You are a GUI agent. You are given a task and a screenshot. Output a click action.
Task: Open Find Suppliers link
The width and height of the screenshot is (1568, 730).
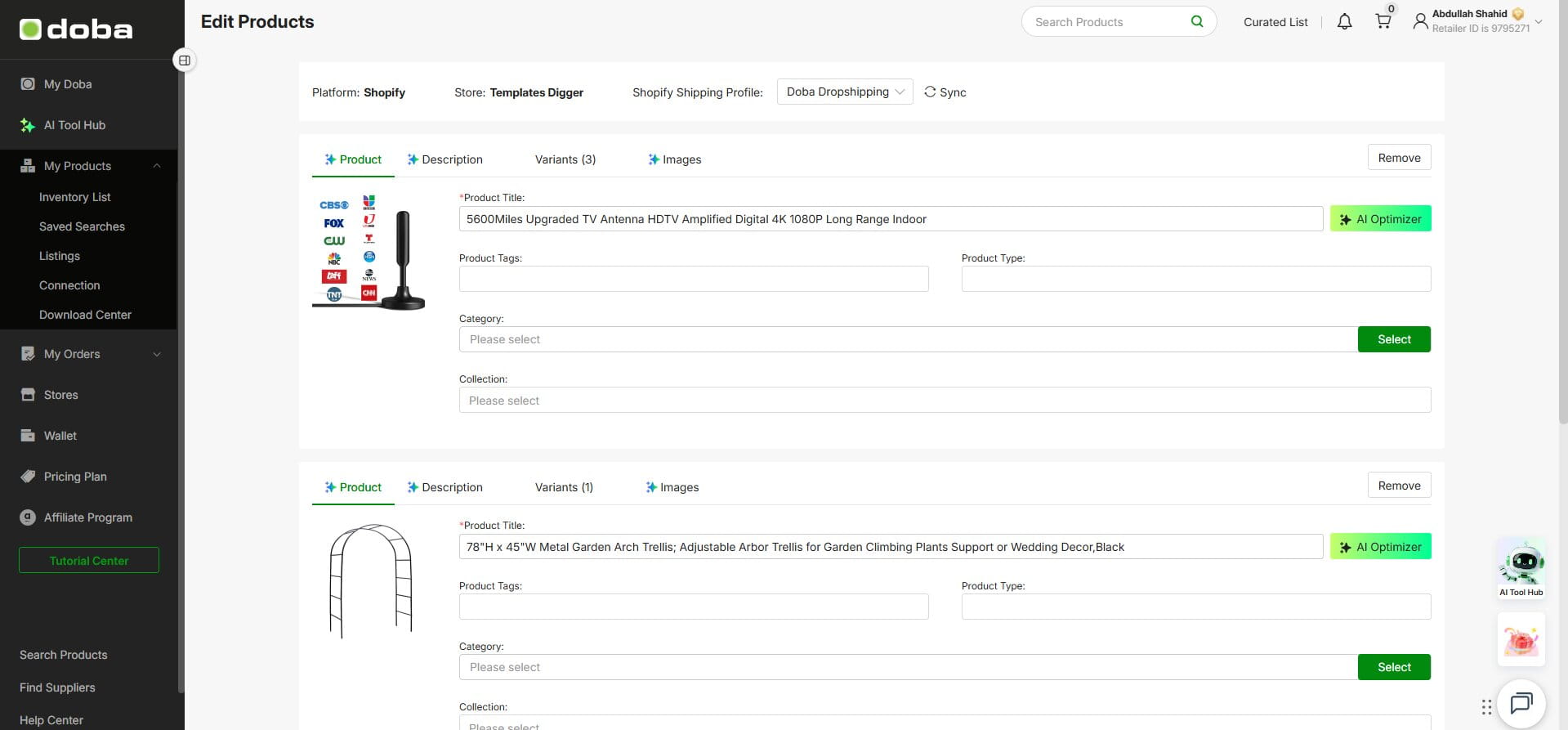click(x=57, y=687)
